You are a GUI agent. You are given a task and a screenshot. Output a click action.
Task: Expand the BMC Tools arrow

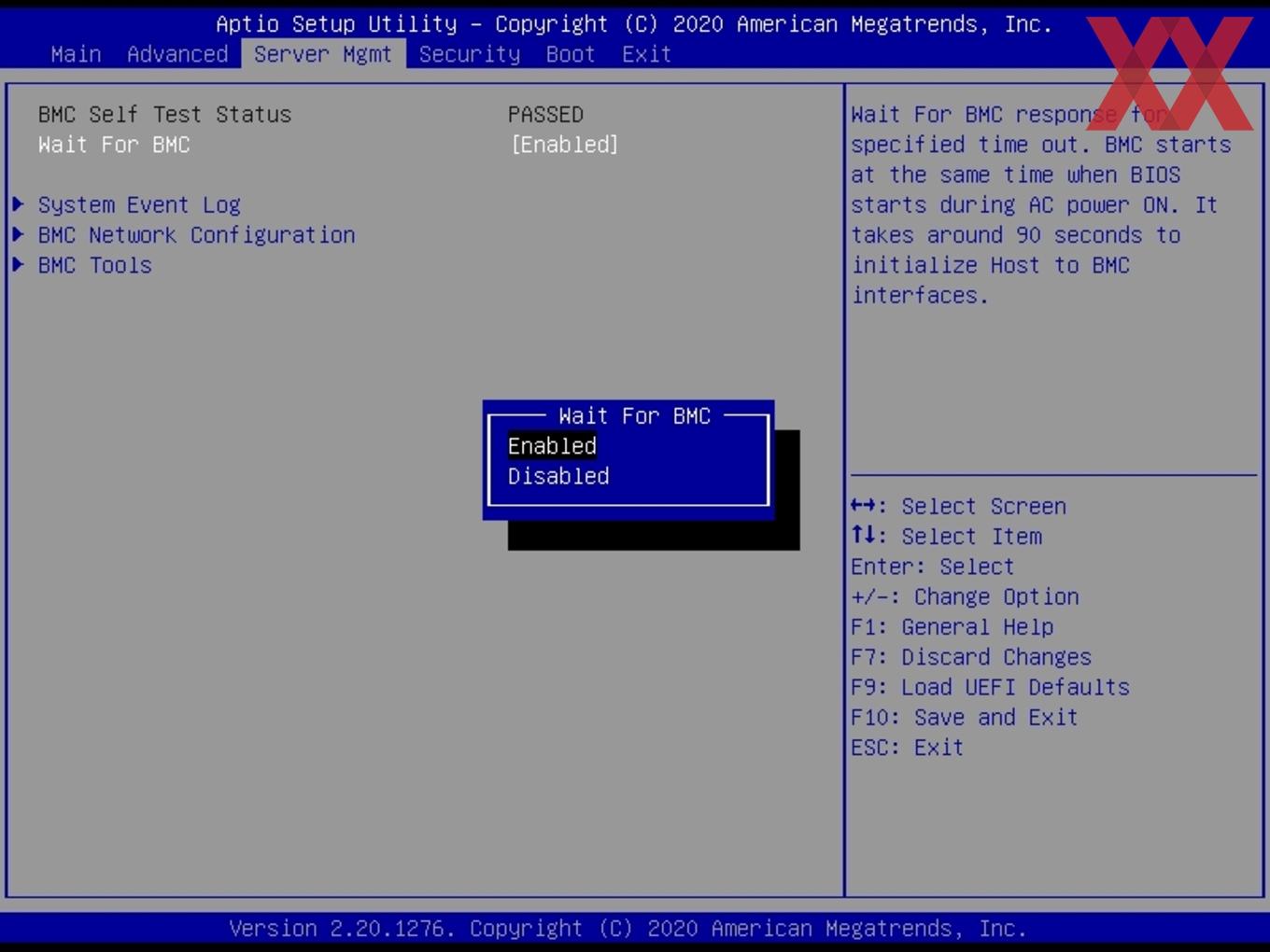click(x=18, y=264)
